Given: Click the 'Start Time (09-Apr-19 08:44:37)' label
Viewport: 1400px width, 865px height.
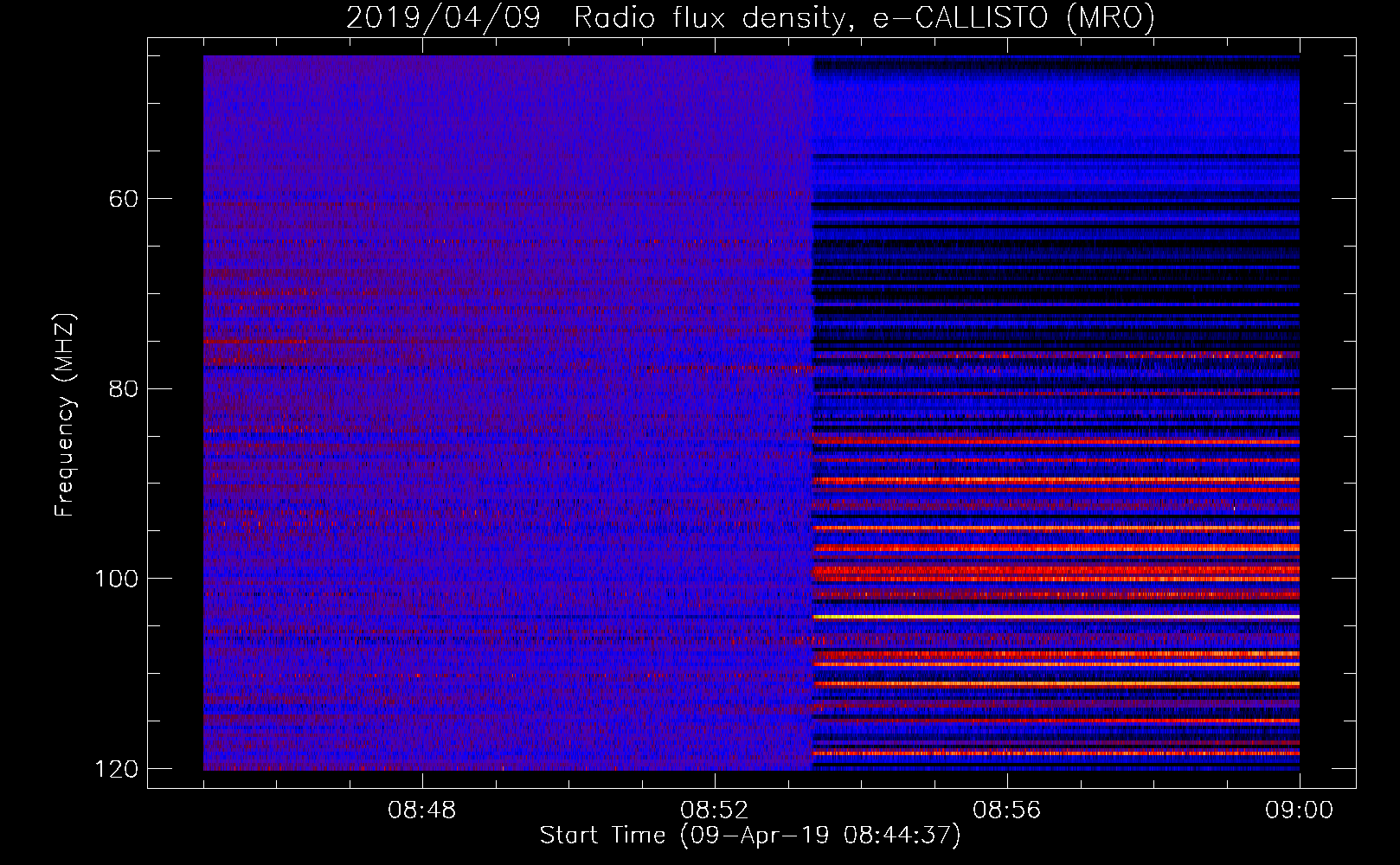Looking at the screenshot, I should pyautogui.click(x=750, y=836).
